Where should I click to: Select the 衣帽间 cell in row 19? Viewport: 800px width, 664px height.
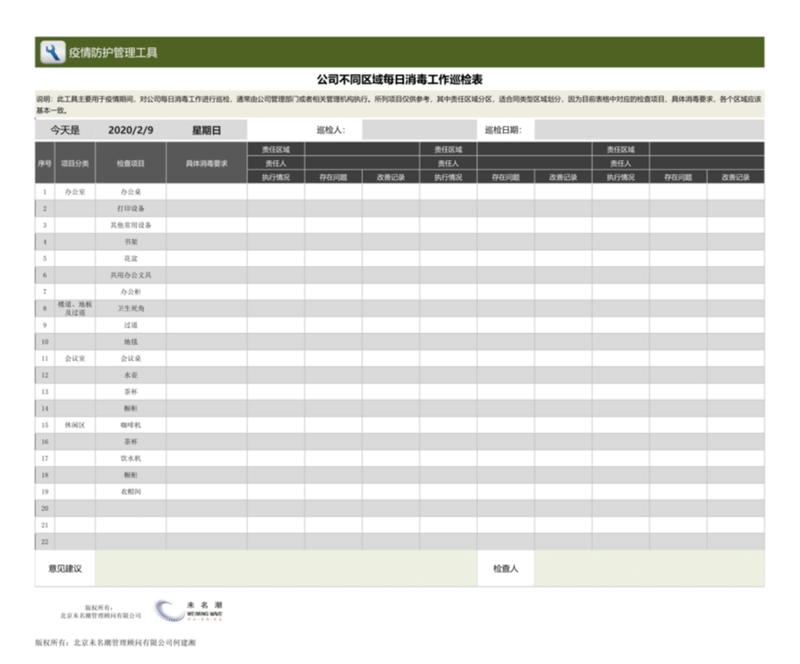pos(130,492)
